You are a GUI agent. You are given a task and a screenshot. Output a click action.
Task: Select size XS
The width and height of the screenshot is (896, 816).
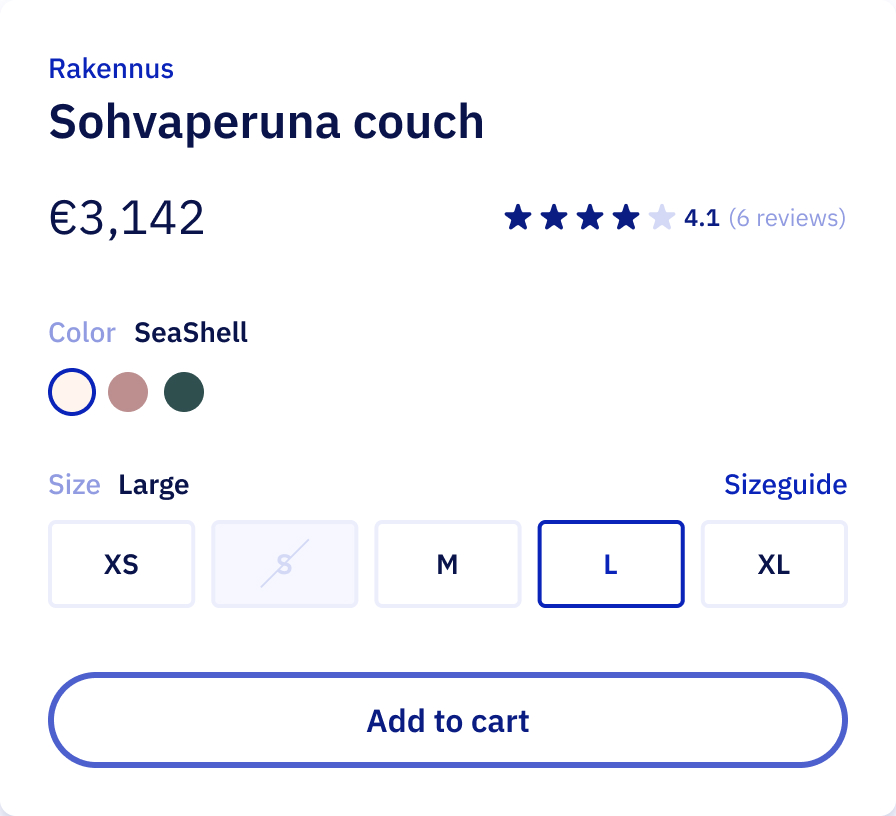point(122,564)
